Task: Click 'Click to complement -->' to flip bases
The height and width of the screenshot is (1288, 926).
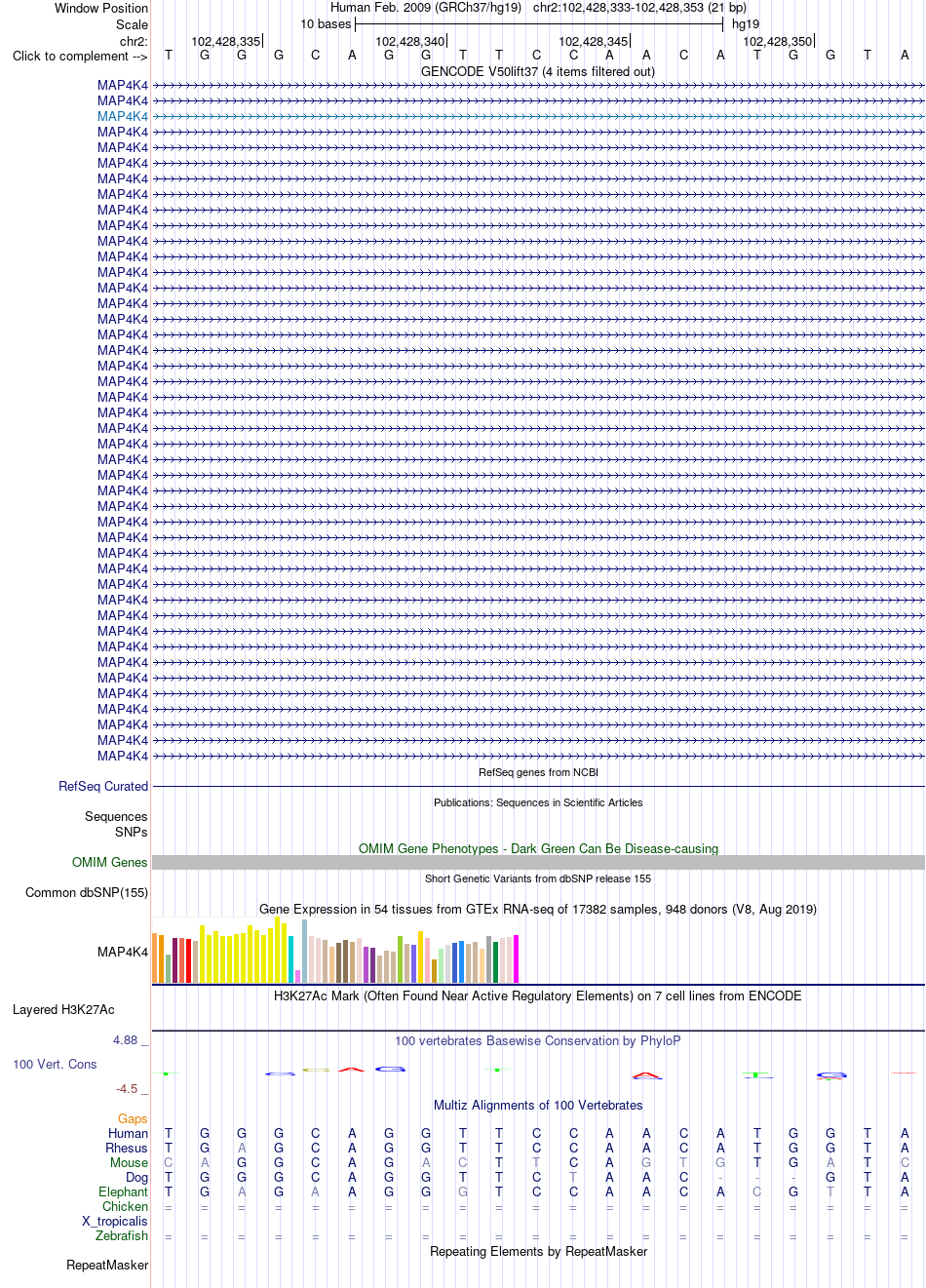Action: 80,56
